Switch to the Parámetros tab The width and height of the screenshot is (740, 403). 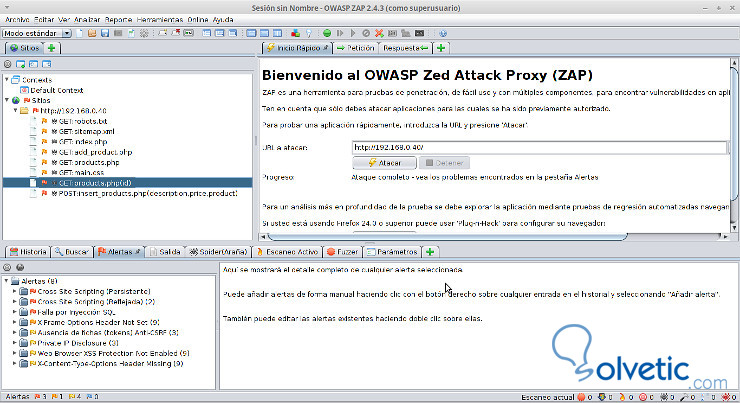[392, 252]
